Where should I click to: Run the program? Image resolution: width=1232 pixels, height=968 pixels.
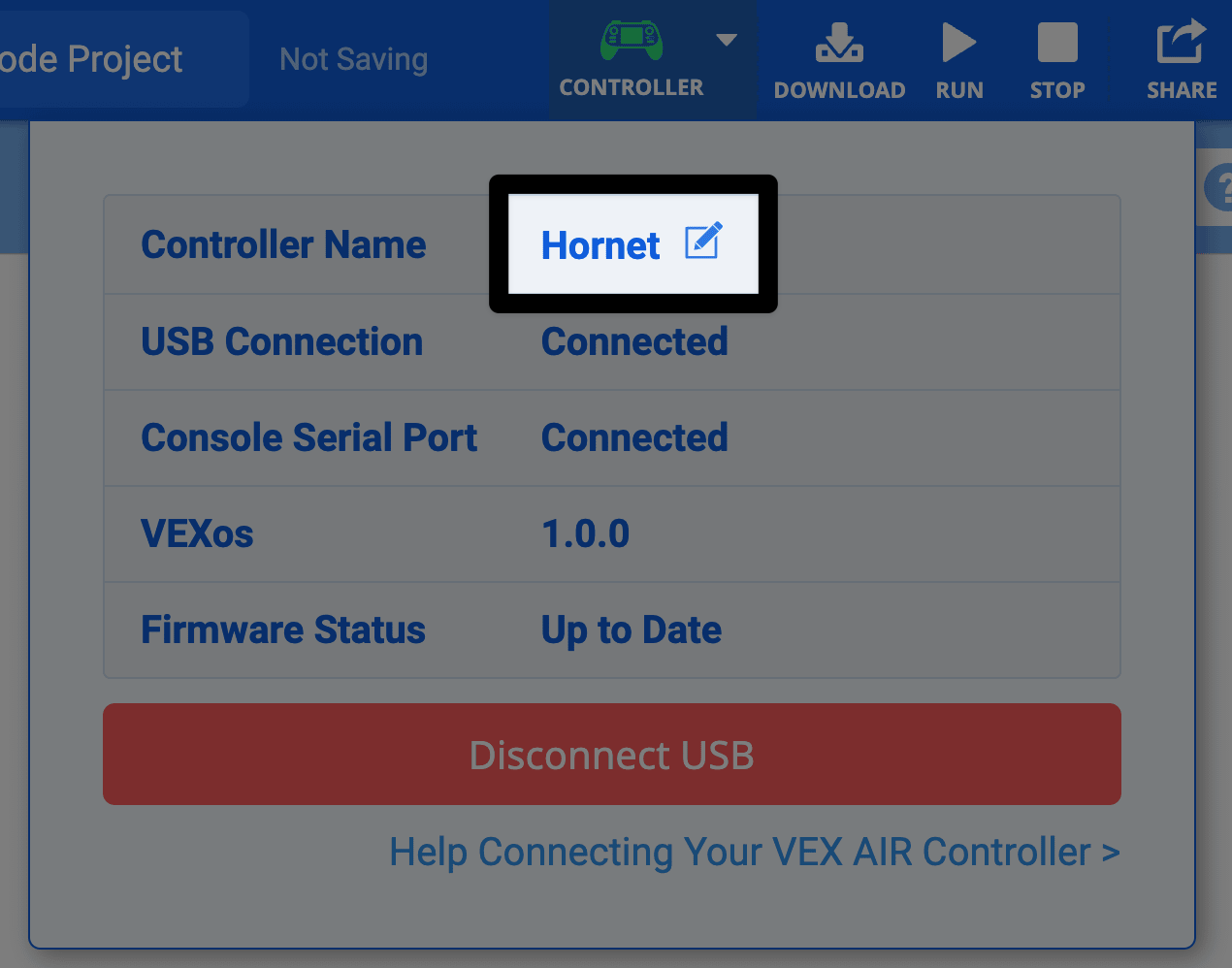tap(958, 58)
